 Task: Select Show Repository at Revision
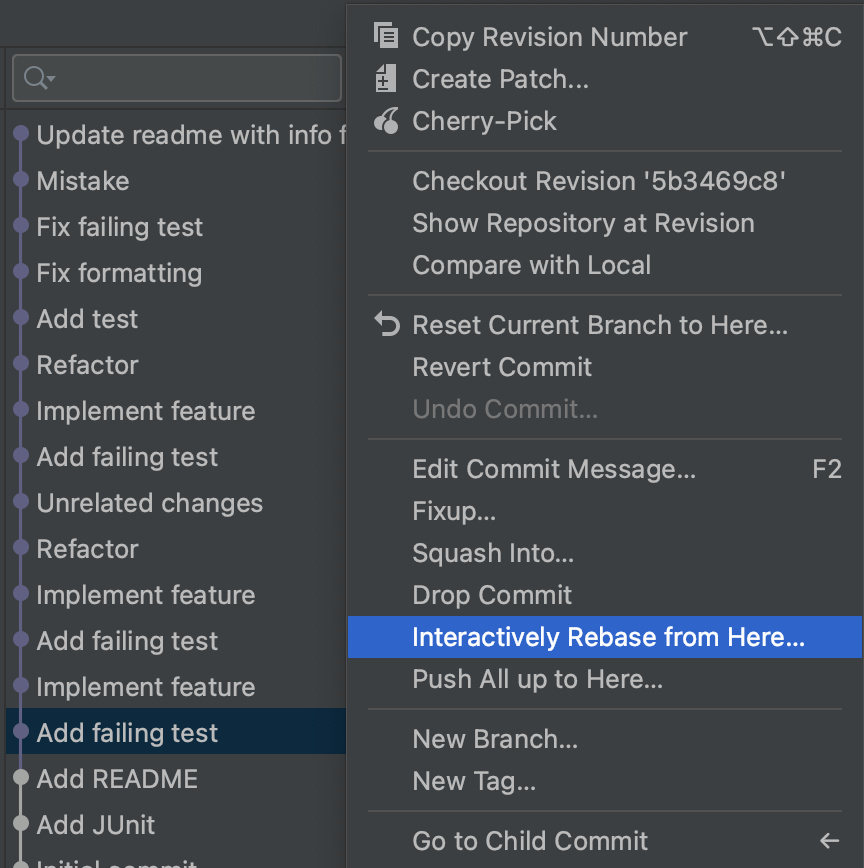583,223
